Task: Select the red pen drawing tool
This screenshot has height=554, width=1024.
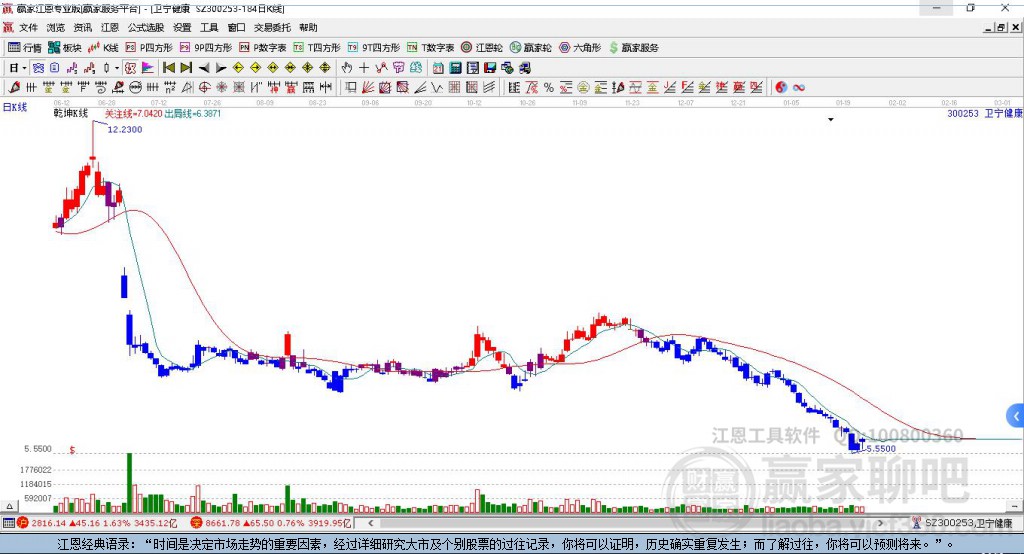Action: [14, 88]
